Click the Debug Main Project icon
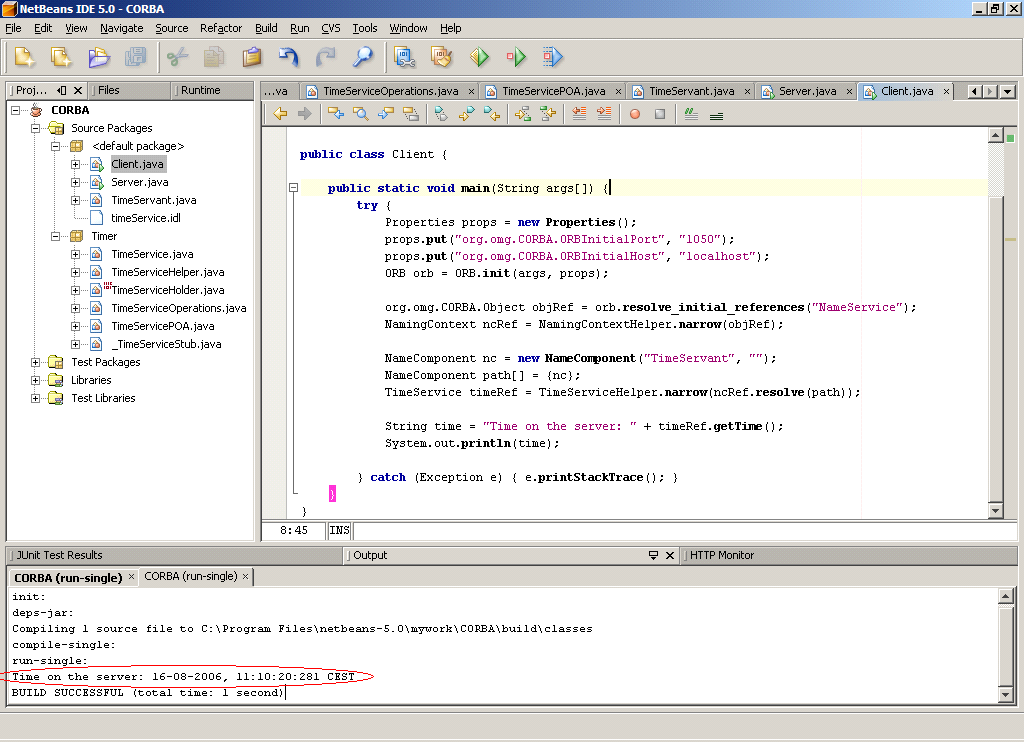This screenshot has width=1024, height=742. pyautogui.click(x=516, y=57)
